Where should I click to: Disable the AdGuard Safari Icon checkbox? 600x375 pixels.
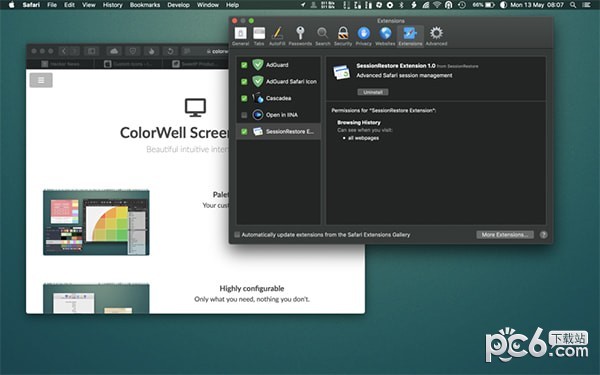click(244, 82)
